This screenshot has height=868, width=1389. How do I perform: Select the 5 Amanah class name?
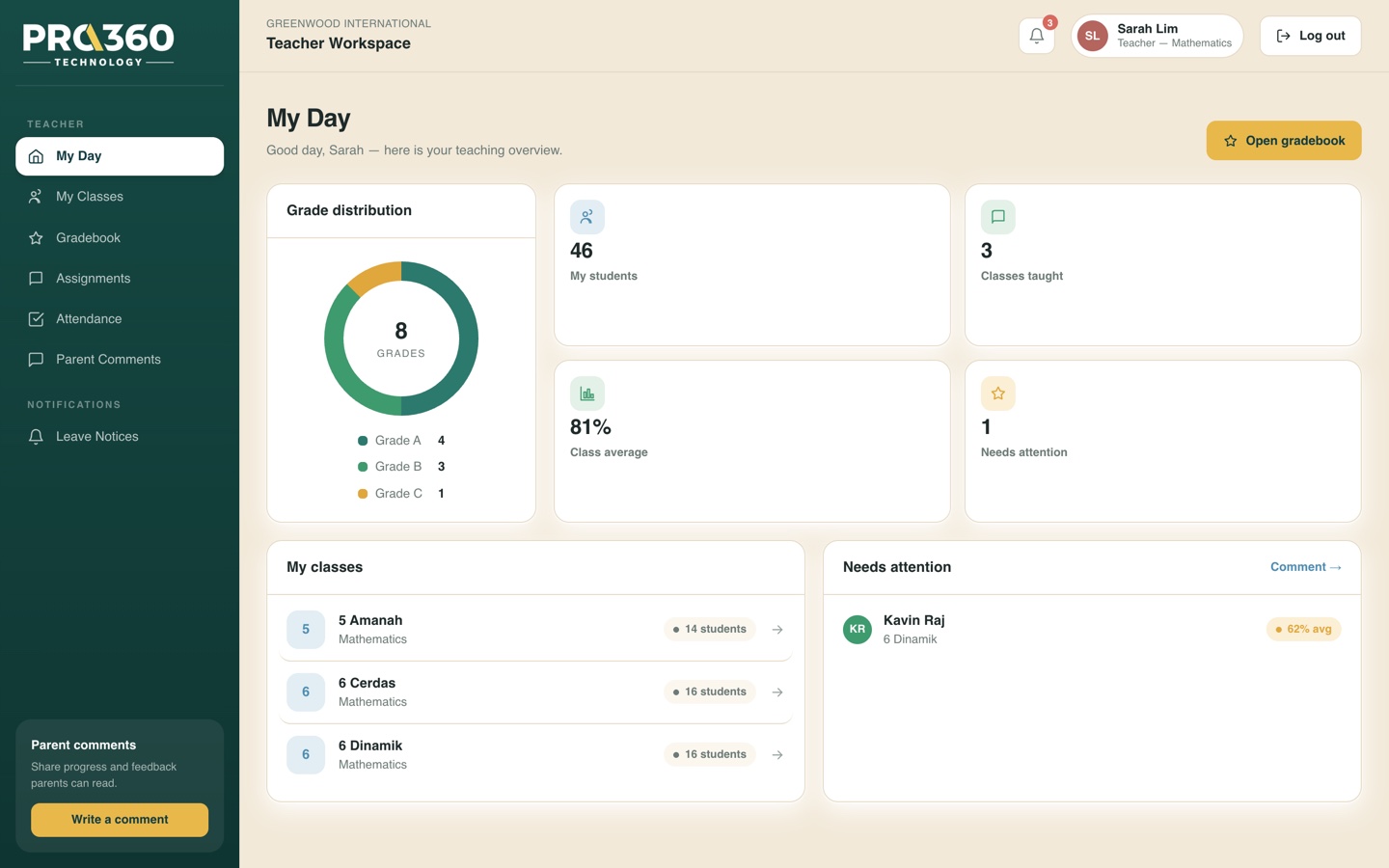pyautogui.click(x=370, y=620)
